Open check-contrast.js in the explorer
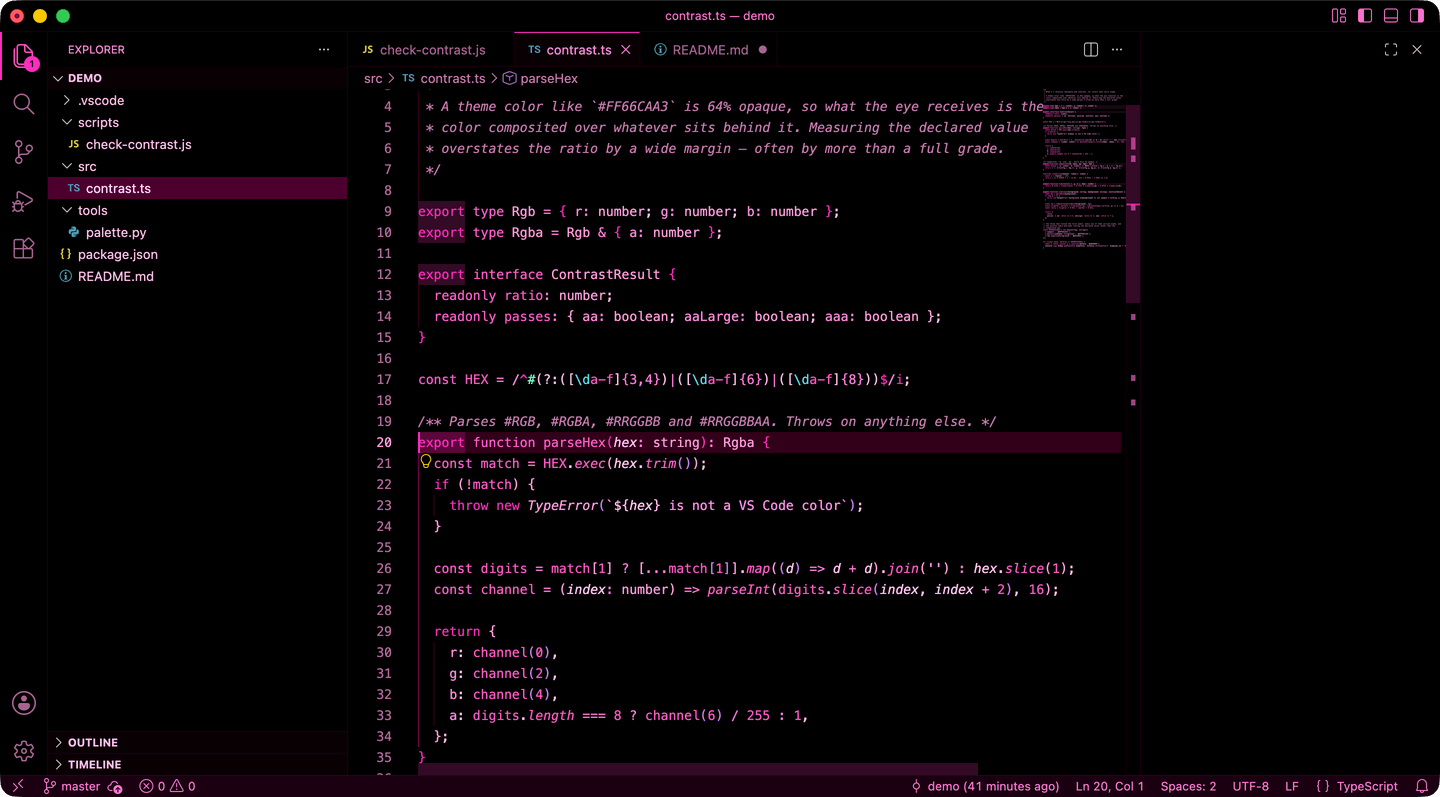 (x=197, y=144)
